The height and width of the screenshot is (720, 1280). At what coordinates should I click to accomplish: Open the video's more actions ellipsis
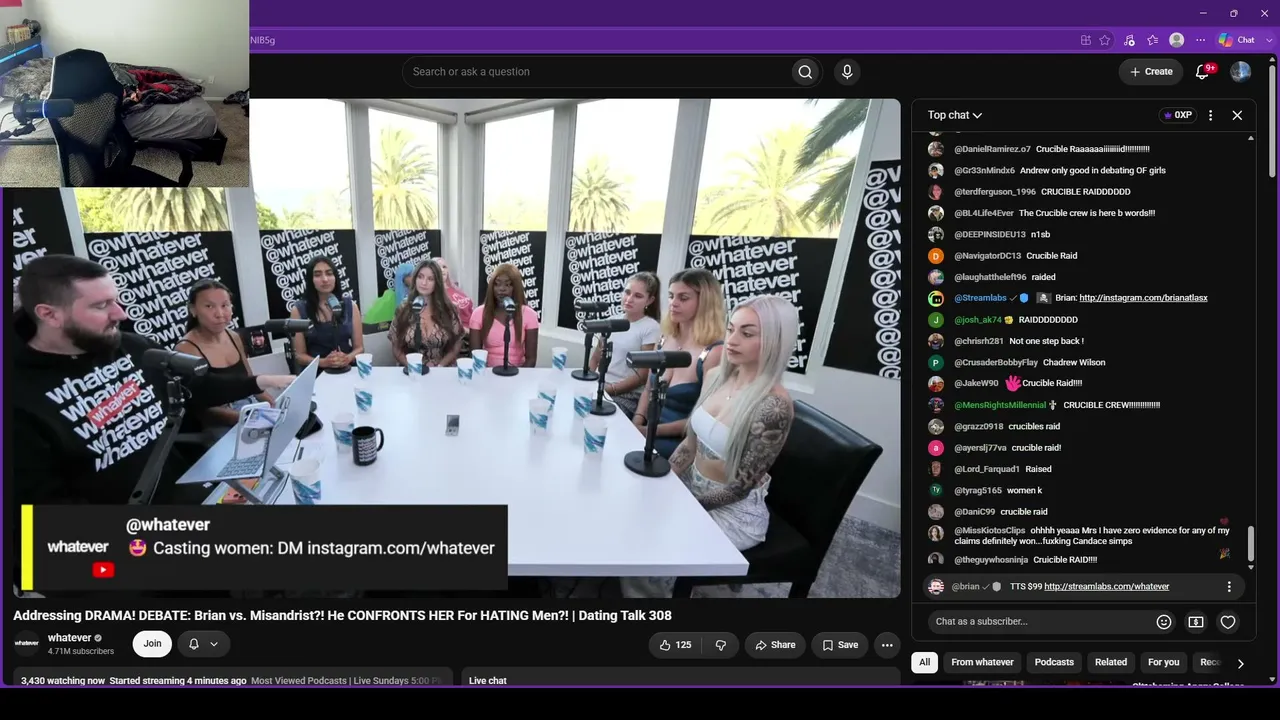pos(886,645)
